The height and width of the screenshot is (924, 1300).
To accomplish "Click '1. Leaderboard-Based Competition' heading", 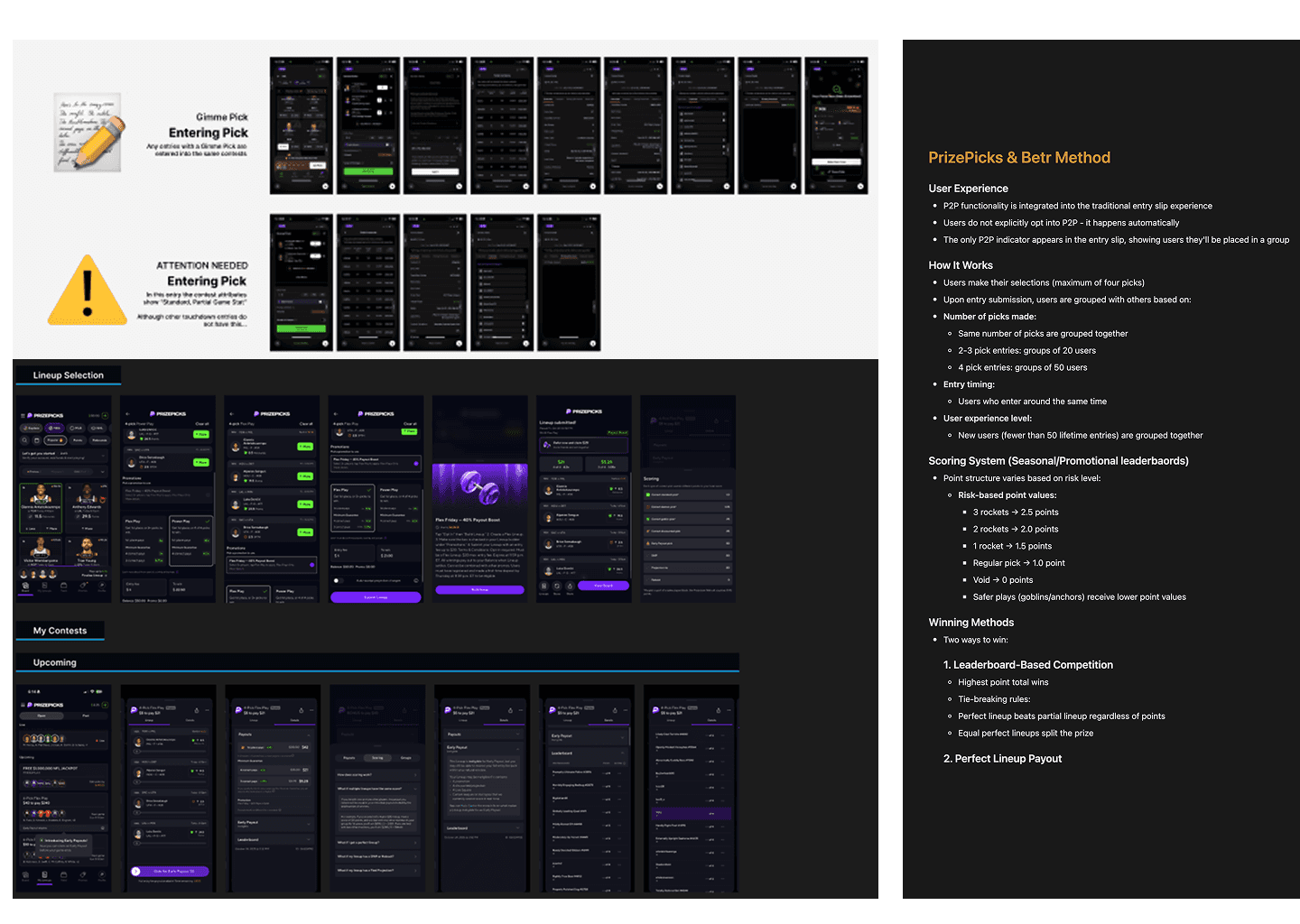I will click(1028, 665).
